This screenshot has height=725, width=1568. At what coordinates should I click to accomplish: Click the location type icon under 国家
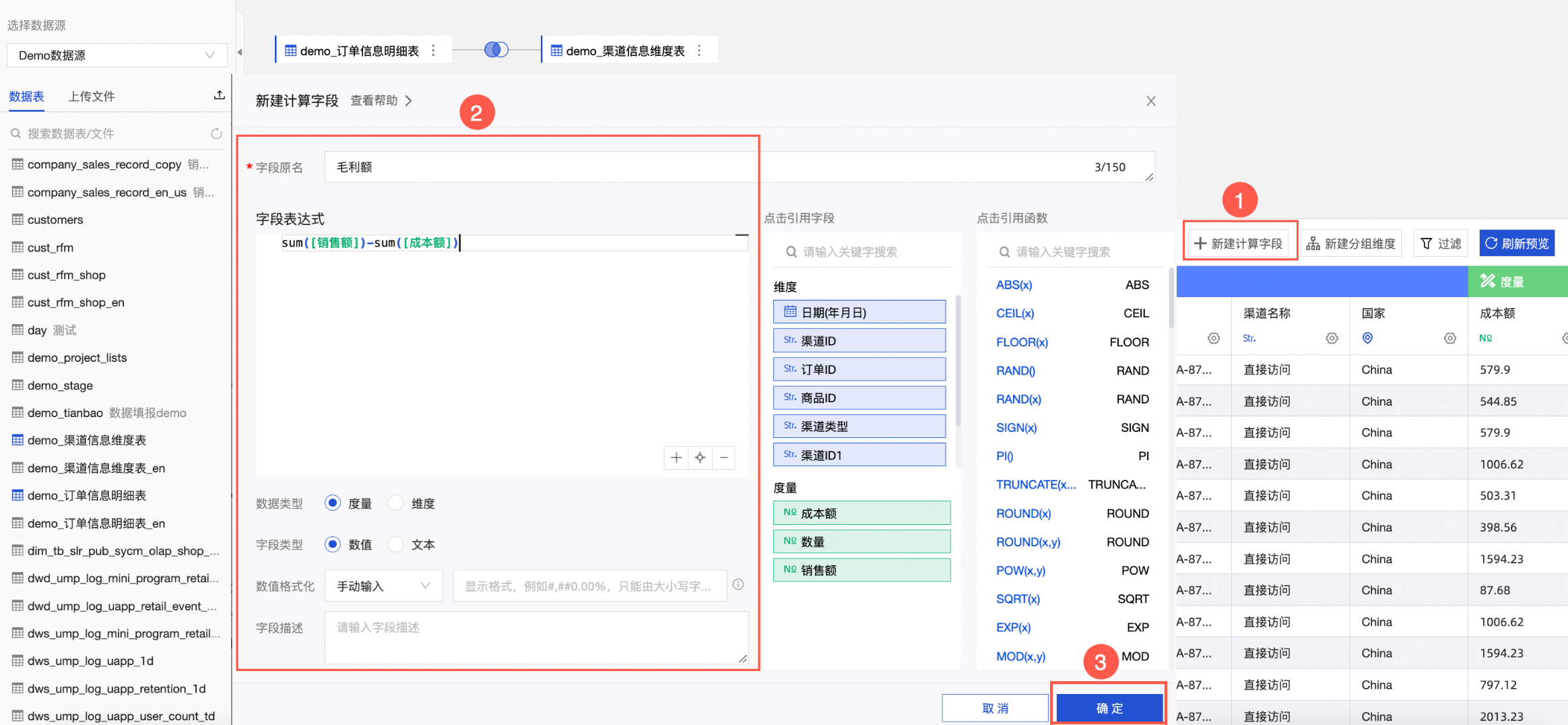coord(1367,338)
